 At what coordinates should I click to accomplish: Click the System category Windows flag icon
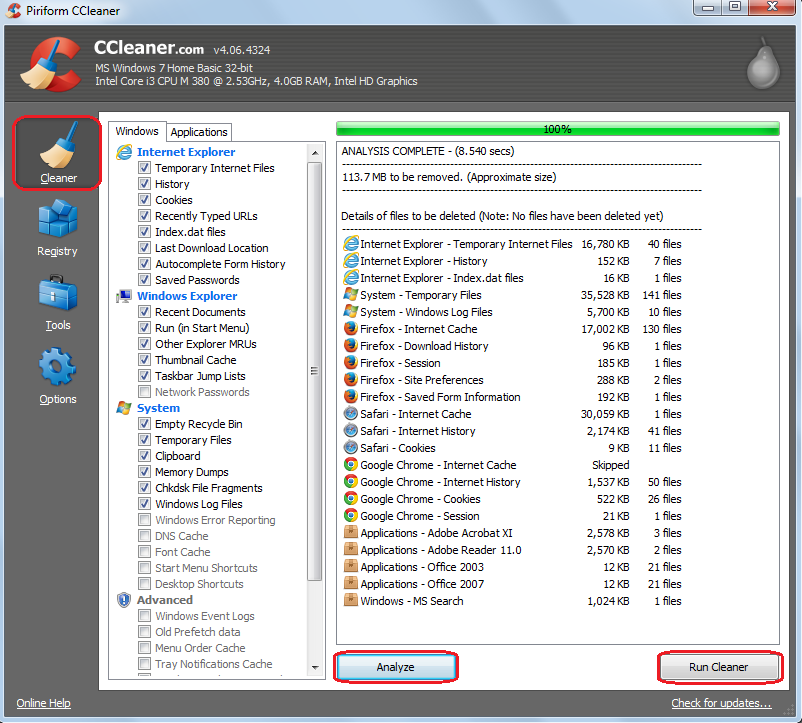coord(124,408)
